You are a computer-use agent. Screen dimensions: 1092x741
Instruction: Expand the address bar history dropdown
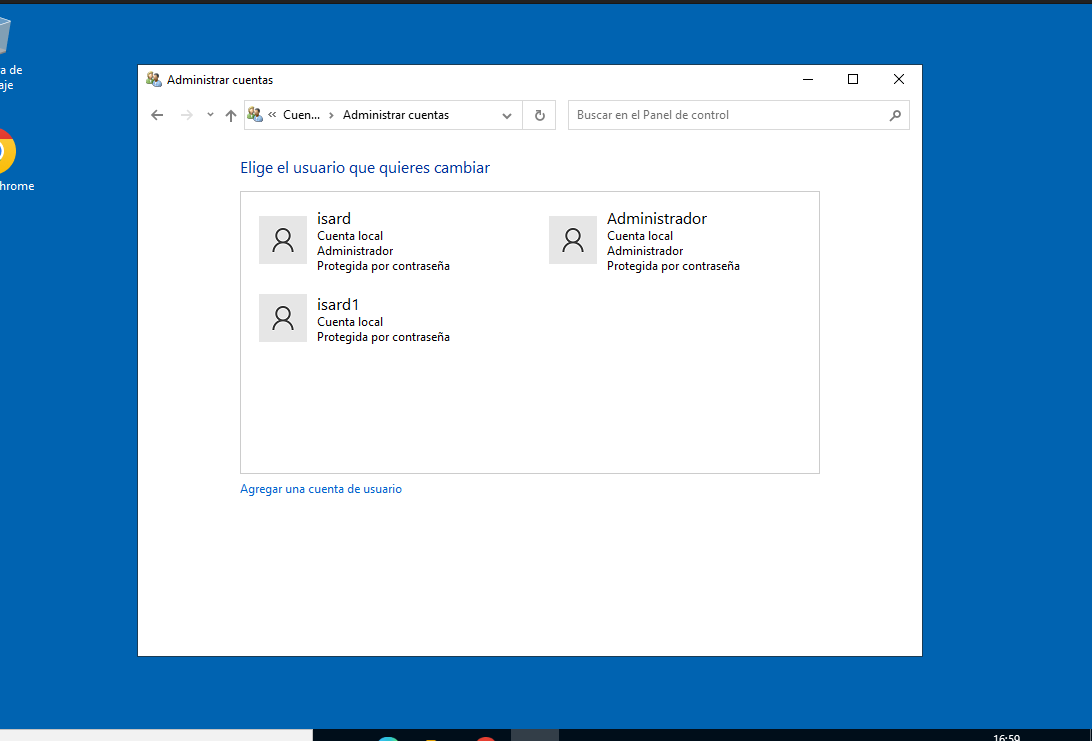(x=507, y=115)
